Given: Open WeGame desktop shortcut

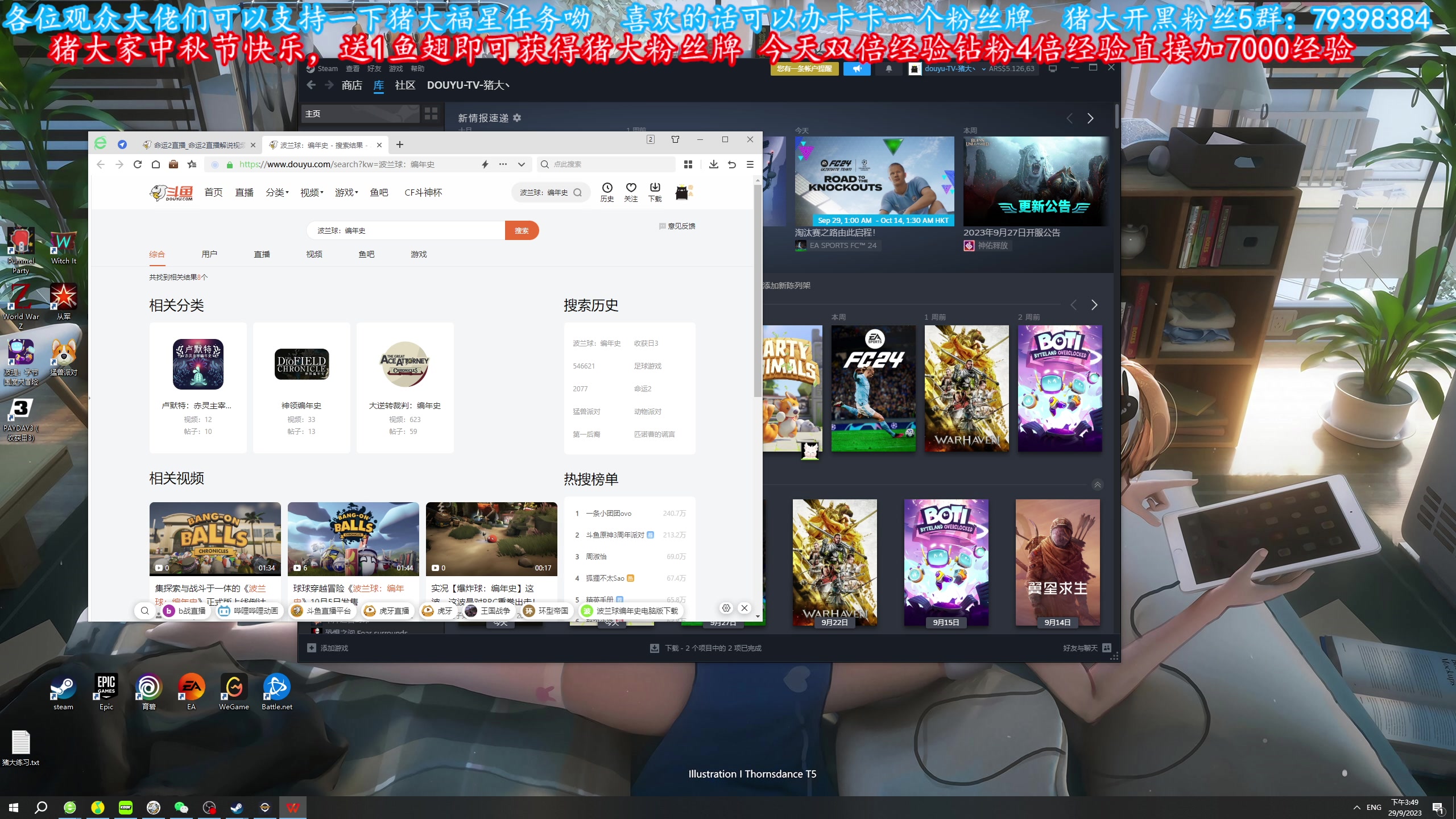Looking at the screenshot, I should (234, 692).
